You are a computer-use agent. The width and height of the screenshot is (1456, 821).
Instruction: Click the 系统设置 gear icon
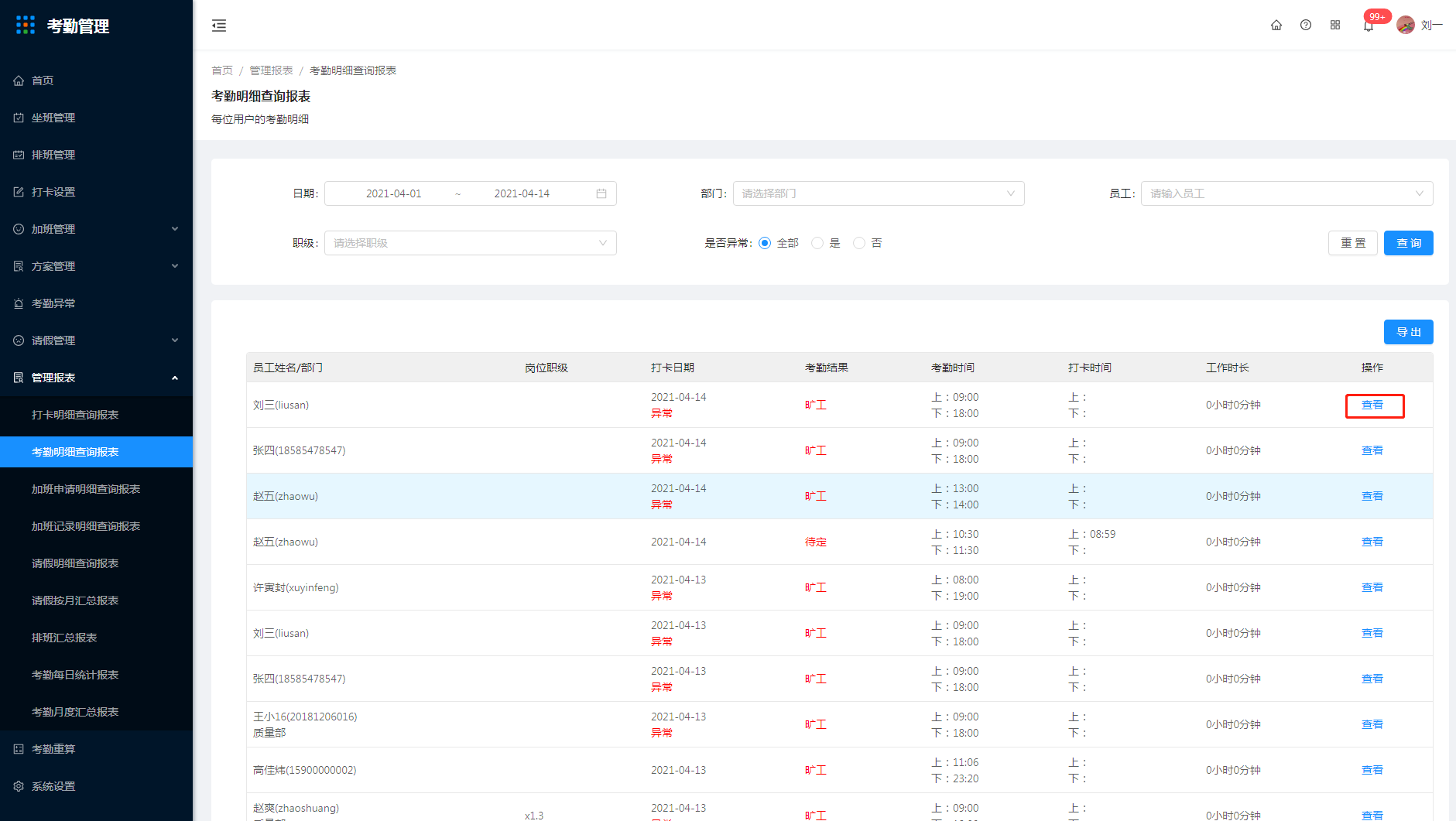click(19, 786)
